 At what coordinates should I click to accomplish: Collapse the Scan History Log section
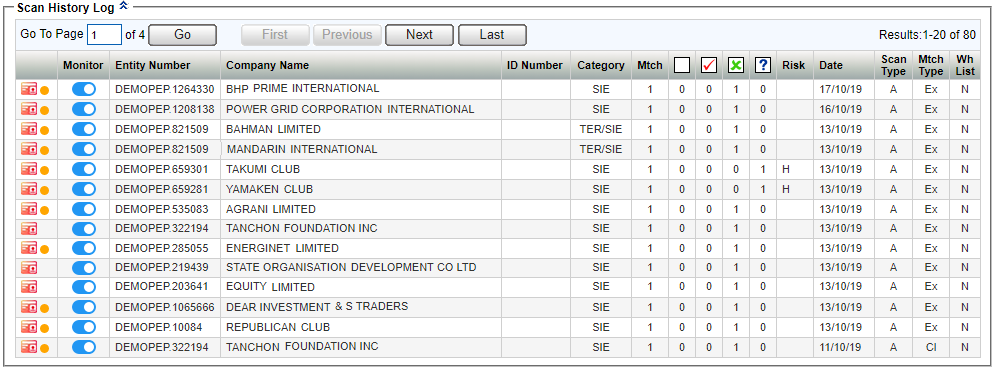coord(123,8)
